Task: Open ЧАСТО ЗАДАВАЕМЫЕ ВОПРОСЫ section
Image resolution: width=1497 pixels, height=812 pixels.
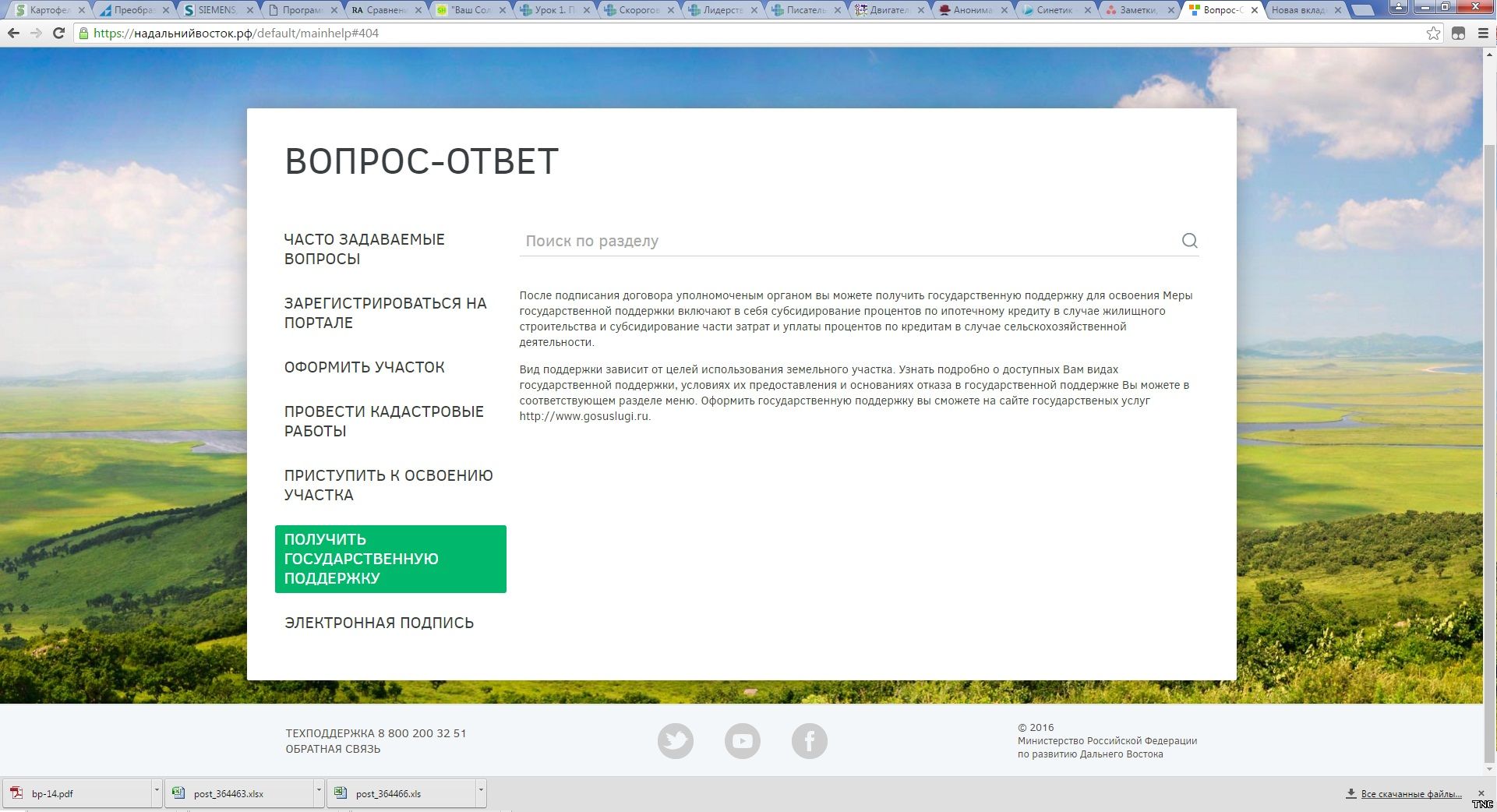Action: 364,249
